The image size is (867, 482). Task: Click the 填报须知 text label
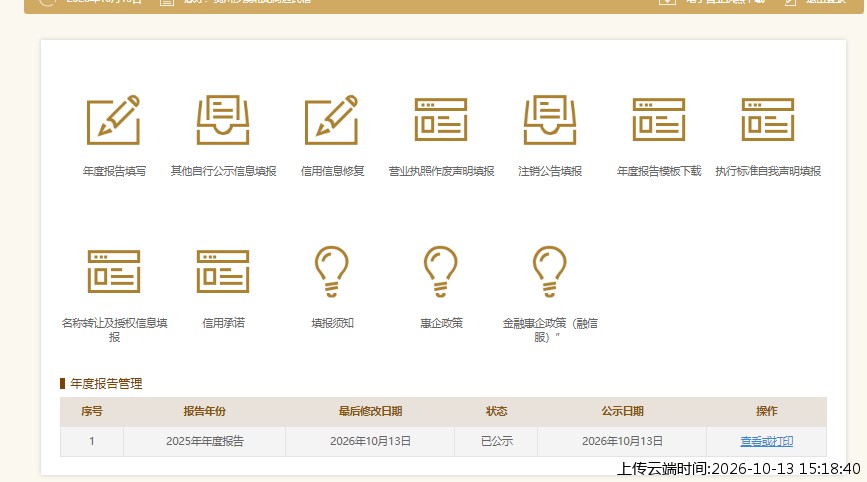click(x=332, y=323)
